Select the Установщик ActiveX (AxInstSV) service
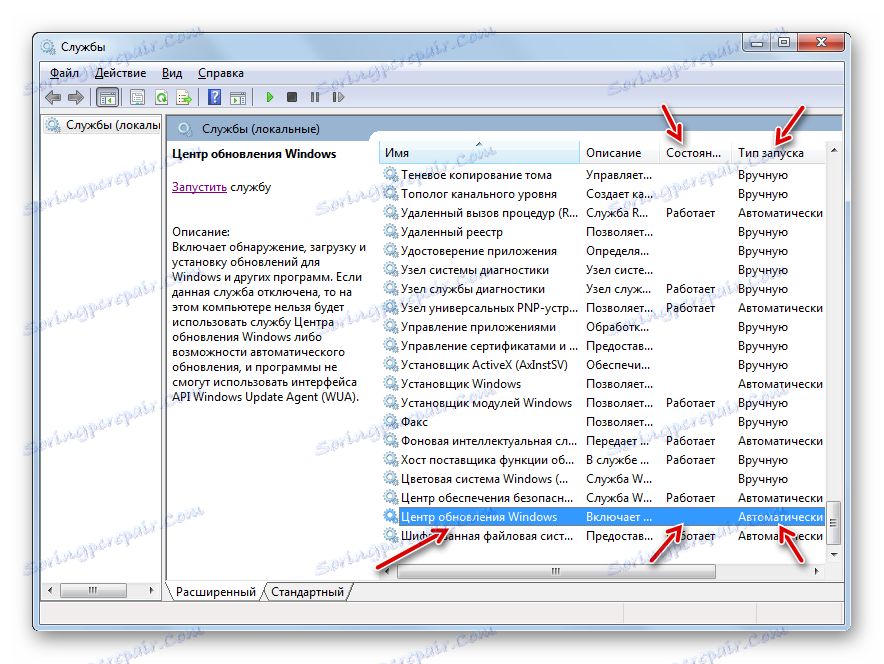This screenshot has width=884, height=664. click(x=602, y=365)
